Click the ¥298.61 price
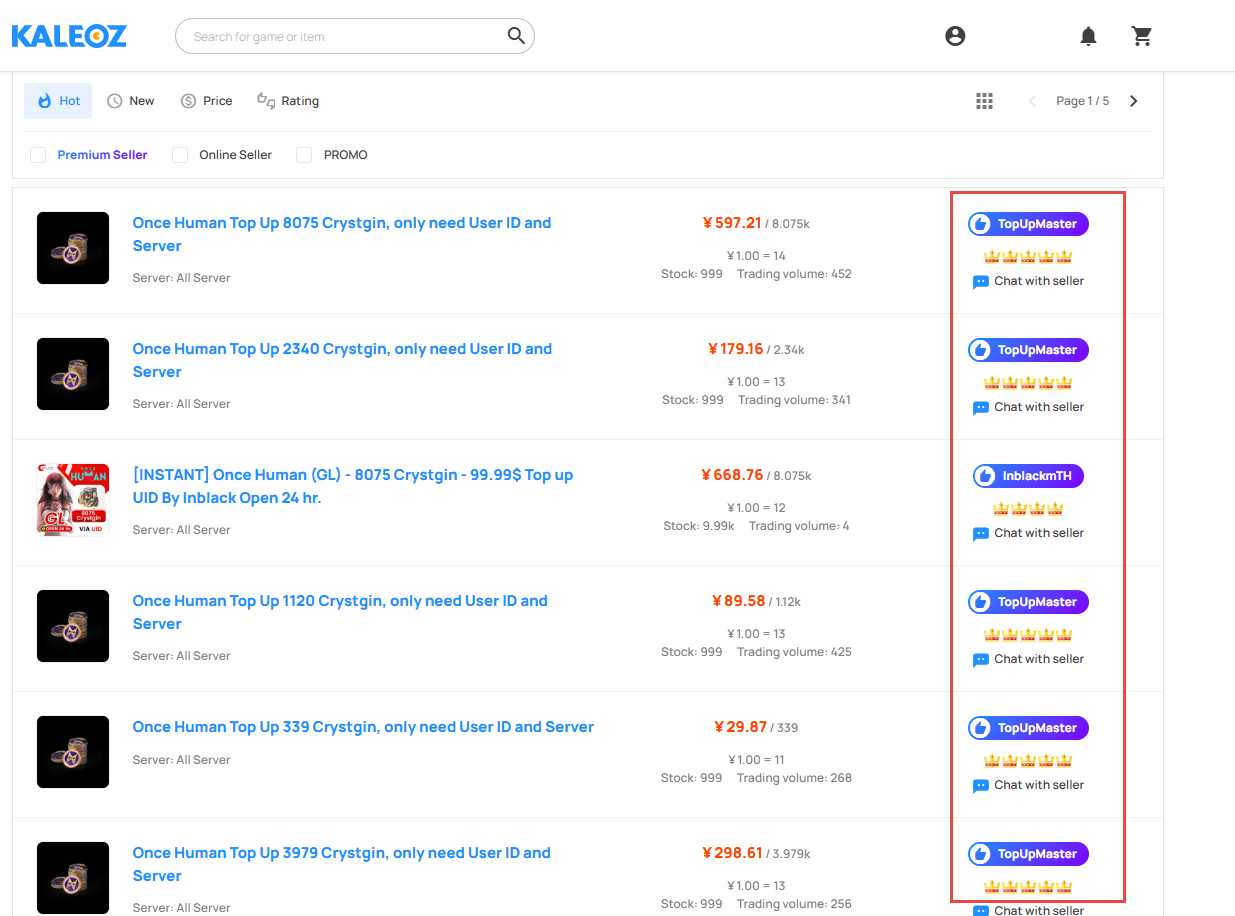This screenshot has width=1235, height=916. point(732,853)
